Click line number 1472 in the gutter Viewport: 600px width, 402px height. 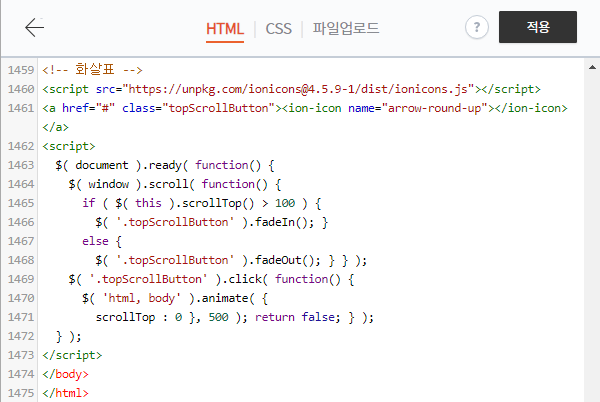point(21,336)
